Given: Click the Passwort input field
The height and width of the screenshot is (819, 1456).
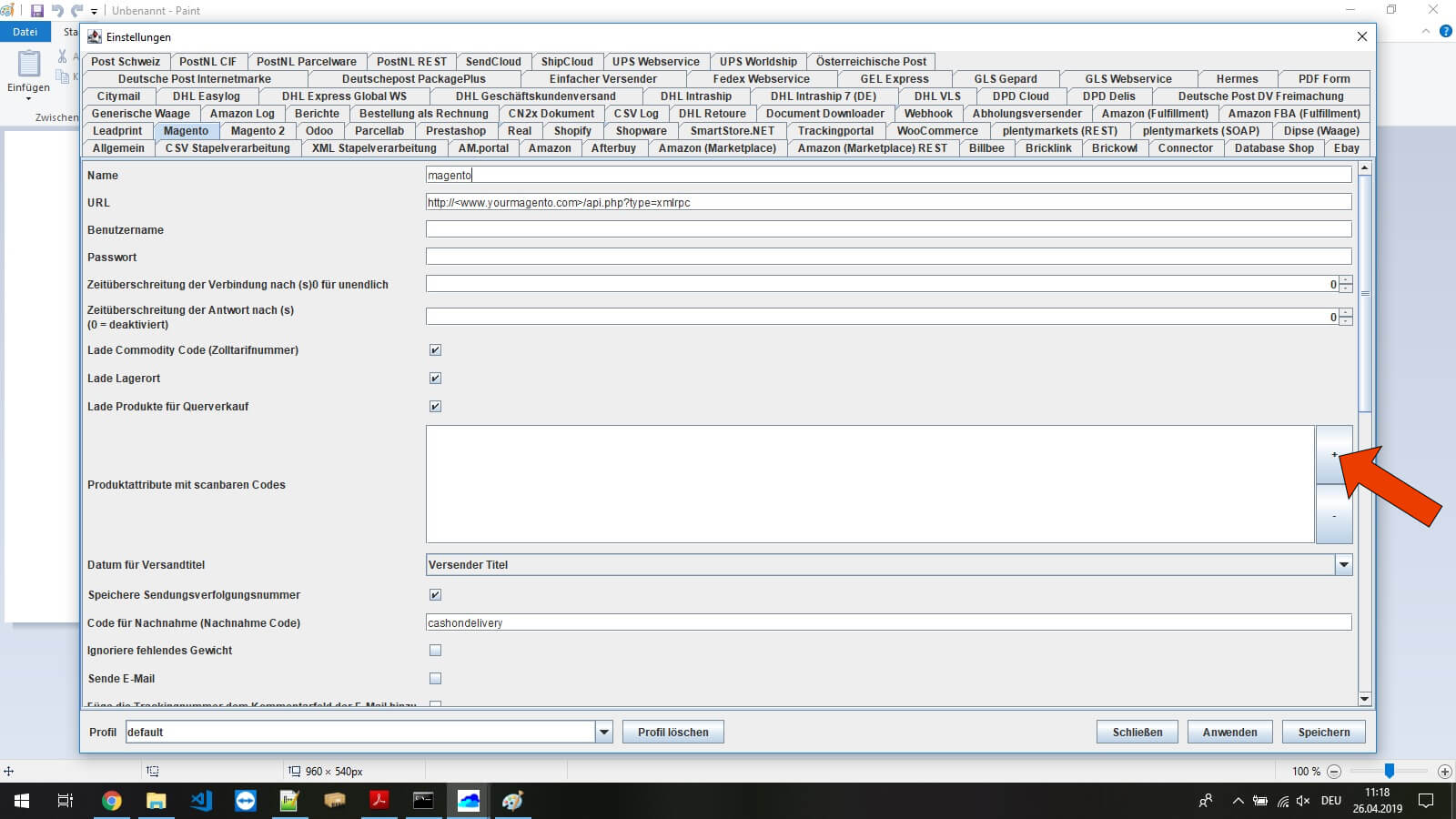Looking at the screenshot, I should pyautogui.click(x=888, y=258).
